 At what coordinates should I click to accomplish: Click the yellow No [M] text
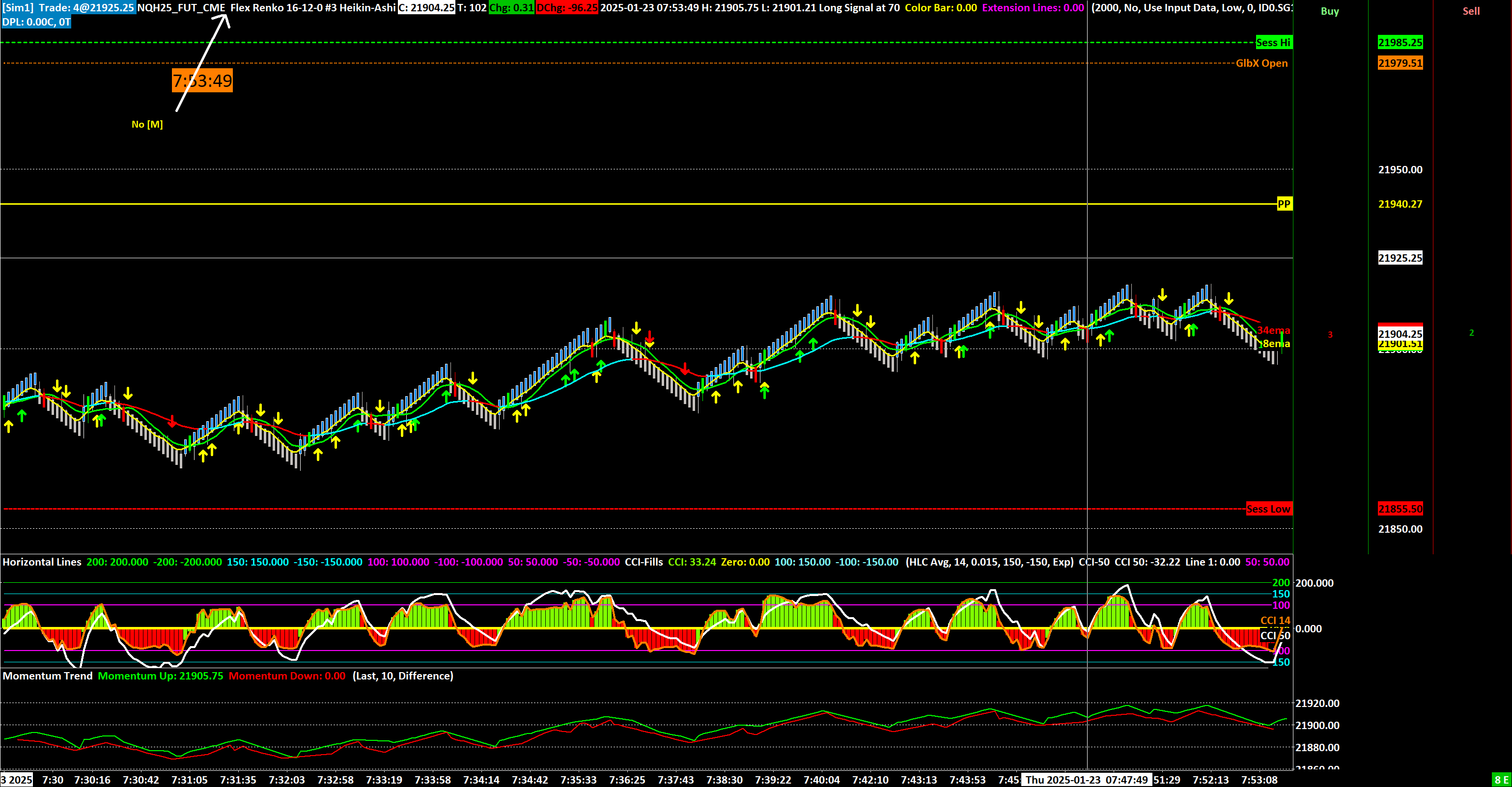[147, 124]
